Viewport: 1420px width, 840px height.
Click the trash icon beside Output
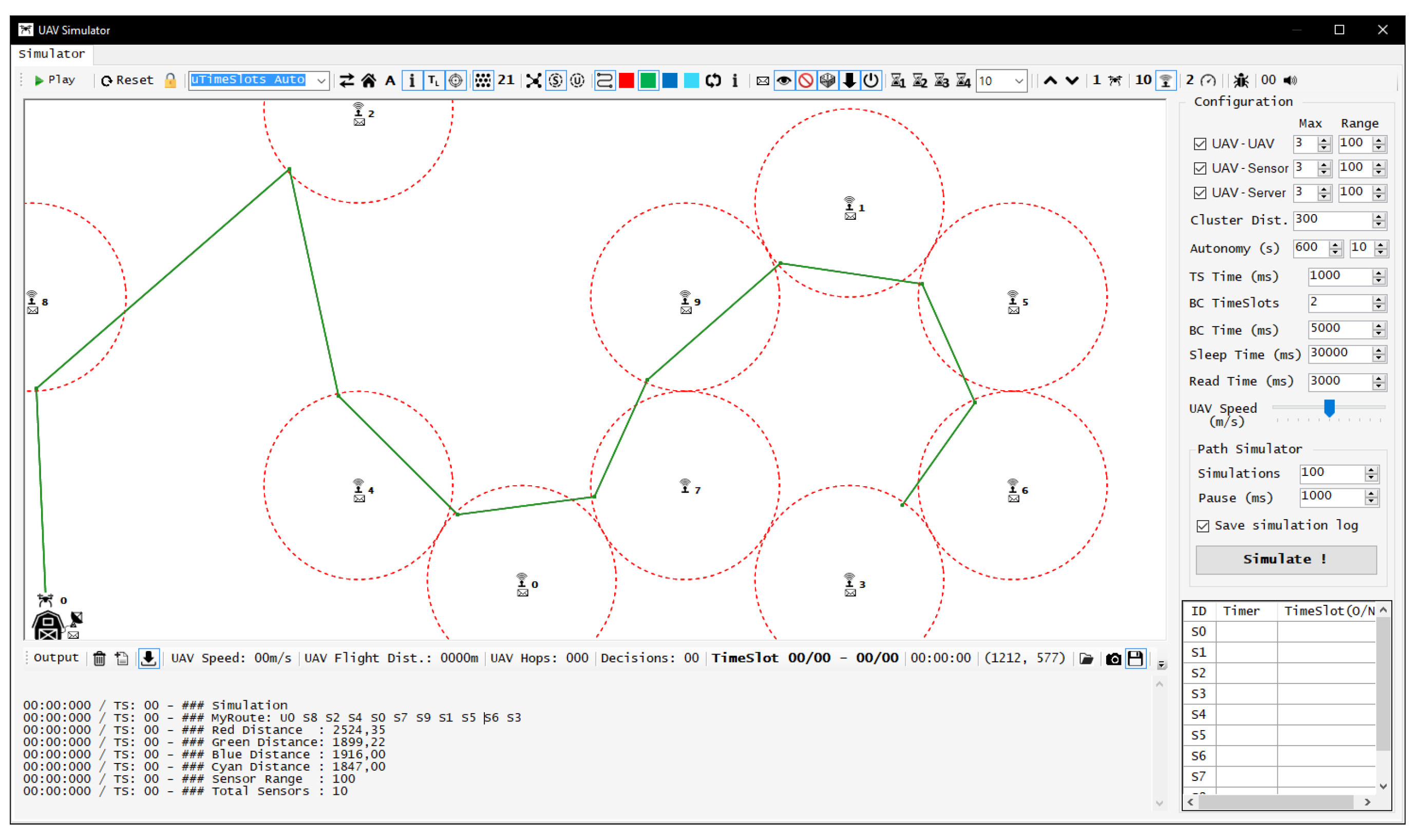(99, 658)
